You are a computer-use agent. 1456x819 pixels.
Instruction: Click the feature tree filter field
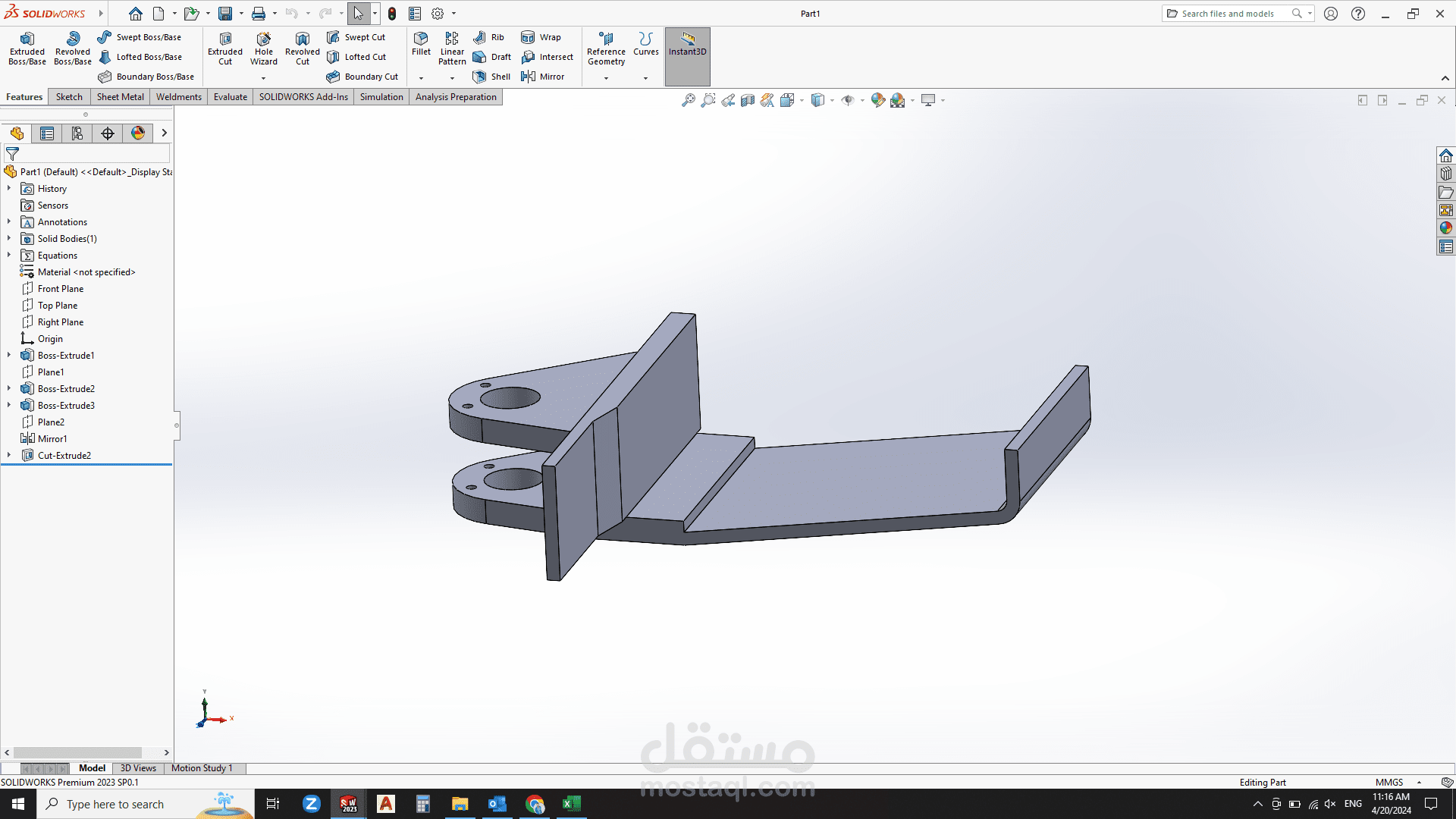click(87, 154)
